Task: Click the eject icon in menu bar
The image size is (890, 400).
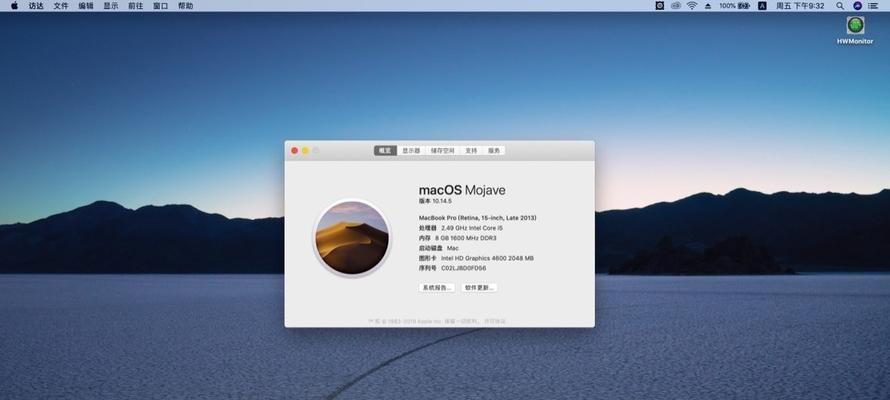Action: point(707,6)
